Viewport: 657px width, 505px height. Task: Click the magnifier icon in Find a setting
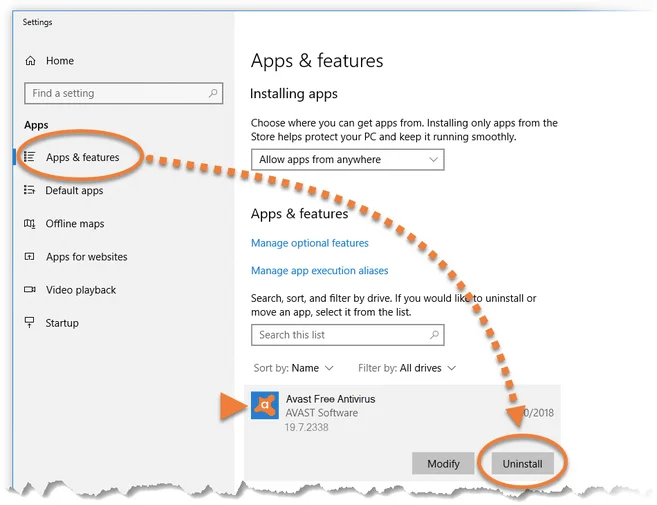coord(213,93)
